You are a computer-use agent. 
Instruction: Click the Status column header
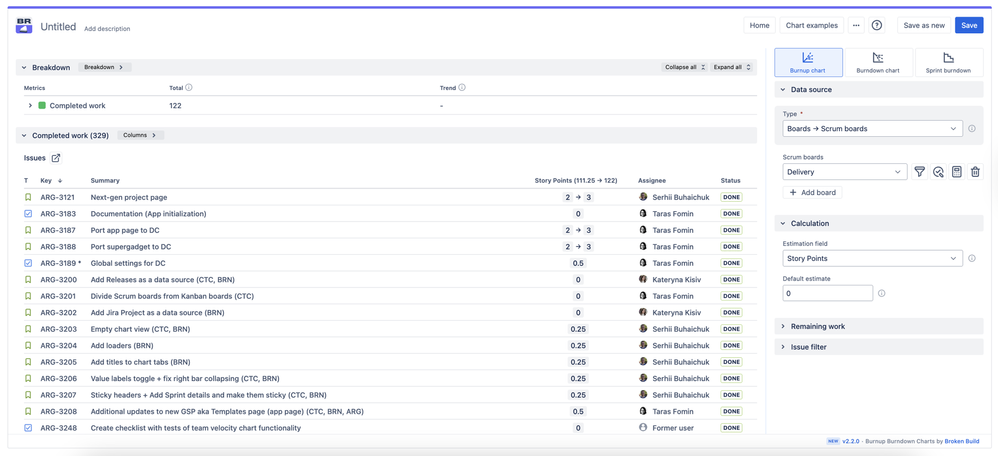tap(730, 181)
